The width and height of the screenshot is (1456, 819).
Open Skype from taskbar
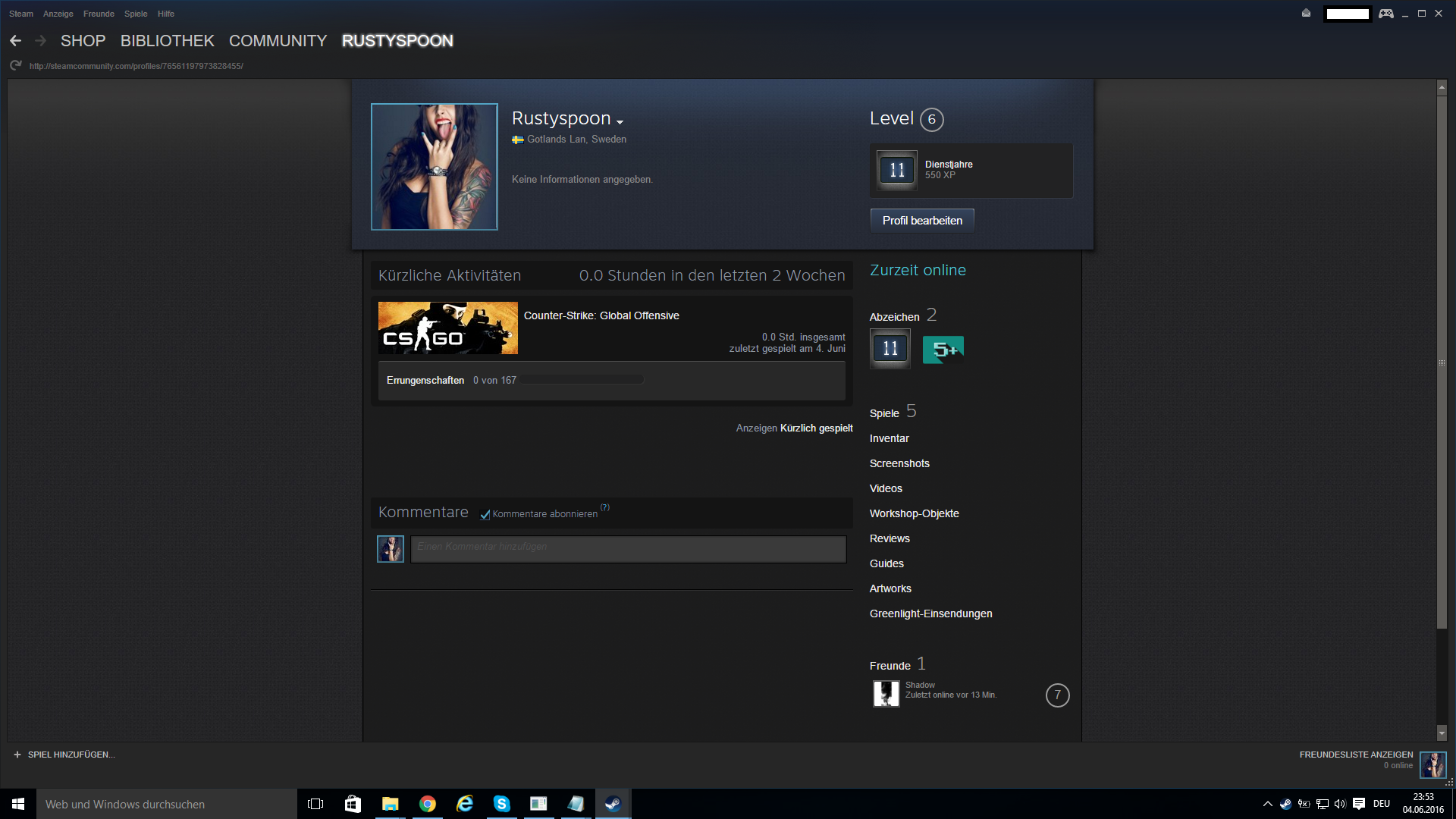[x=502, y=804]
